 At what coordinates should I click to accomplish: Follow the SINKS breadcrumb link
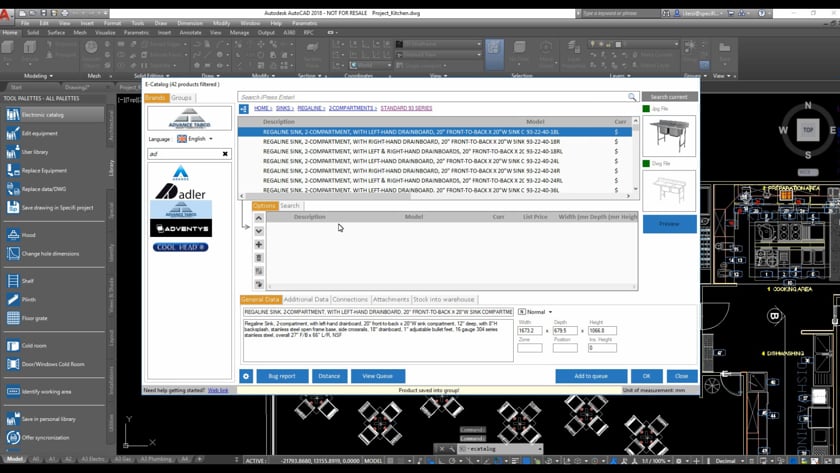(x=283, y=108)
